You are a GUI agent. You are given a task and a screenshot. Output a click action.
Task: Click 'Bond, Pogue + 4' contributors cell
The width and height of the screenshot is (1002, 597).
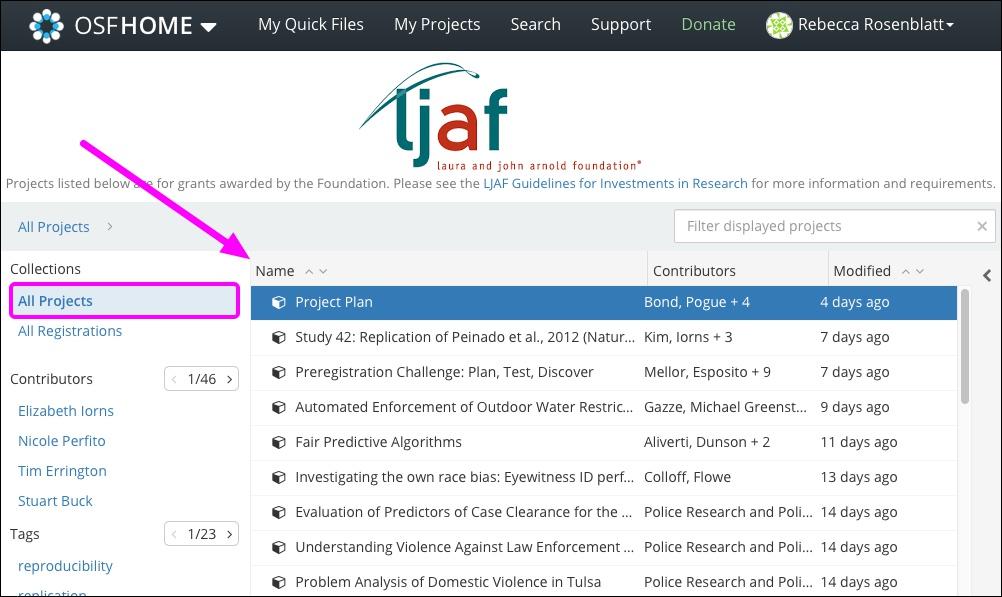(697, 302)
